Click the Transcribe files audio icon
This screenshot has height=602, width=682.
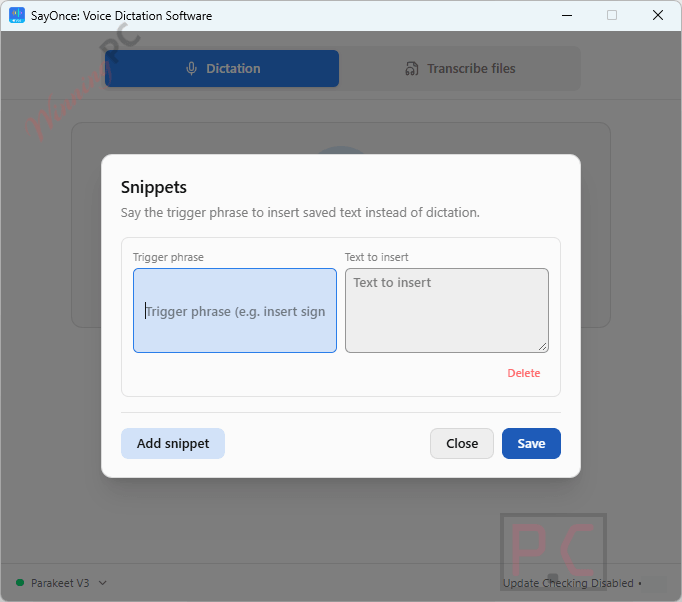pos(411,69)
